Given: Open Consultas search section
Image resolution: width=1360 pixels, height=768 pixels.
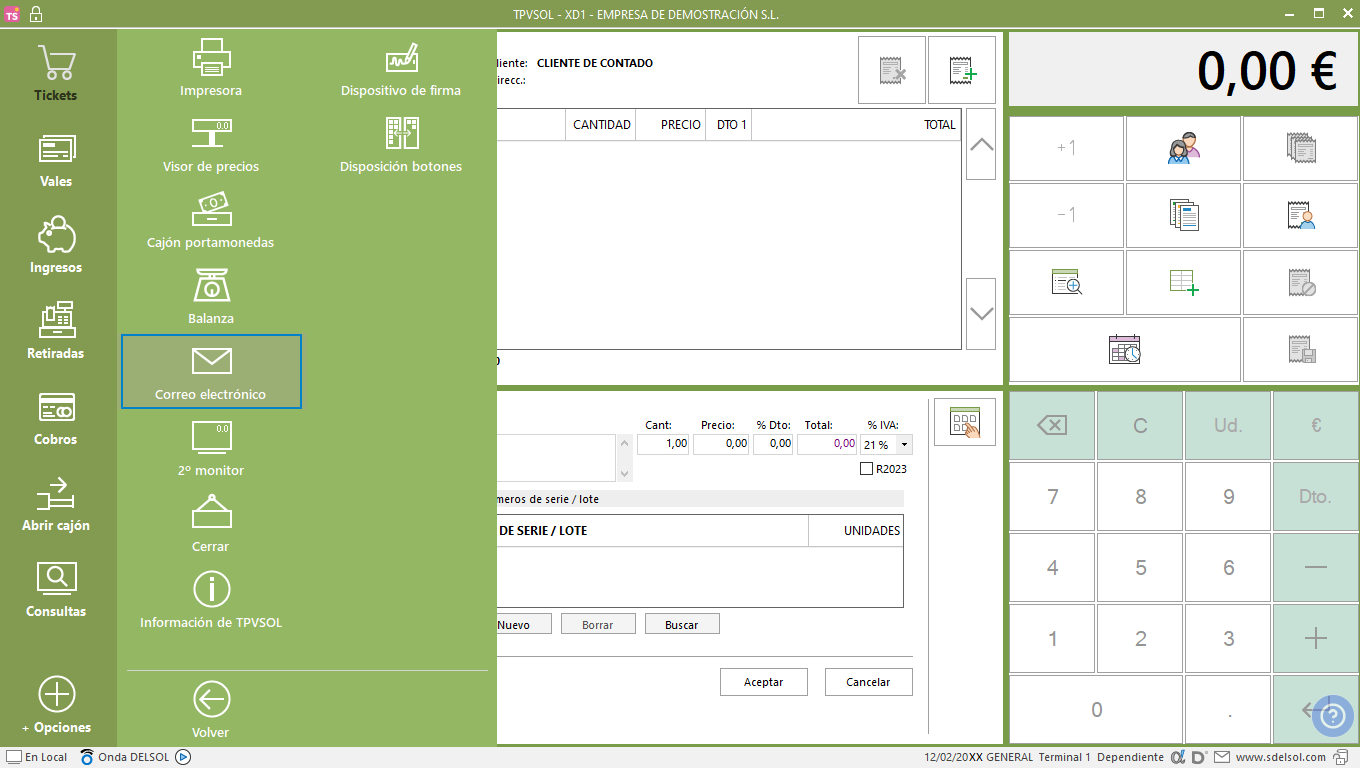Looking at the screenshot, I should (x=56, y=590).
